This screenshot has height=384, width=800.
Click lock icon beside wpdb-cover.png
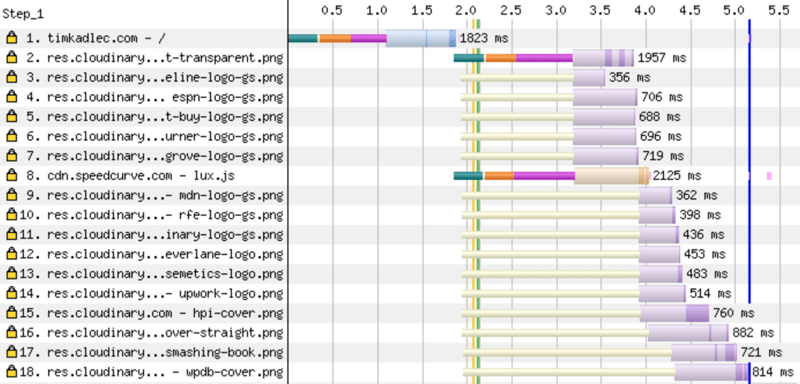(11, 372)
